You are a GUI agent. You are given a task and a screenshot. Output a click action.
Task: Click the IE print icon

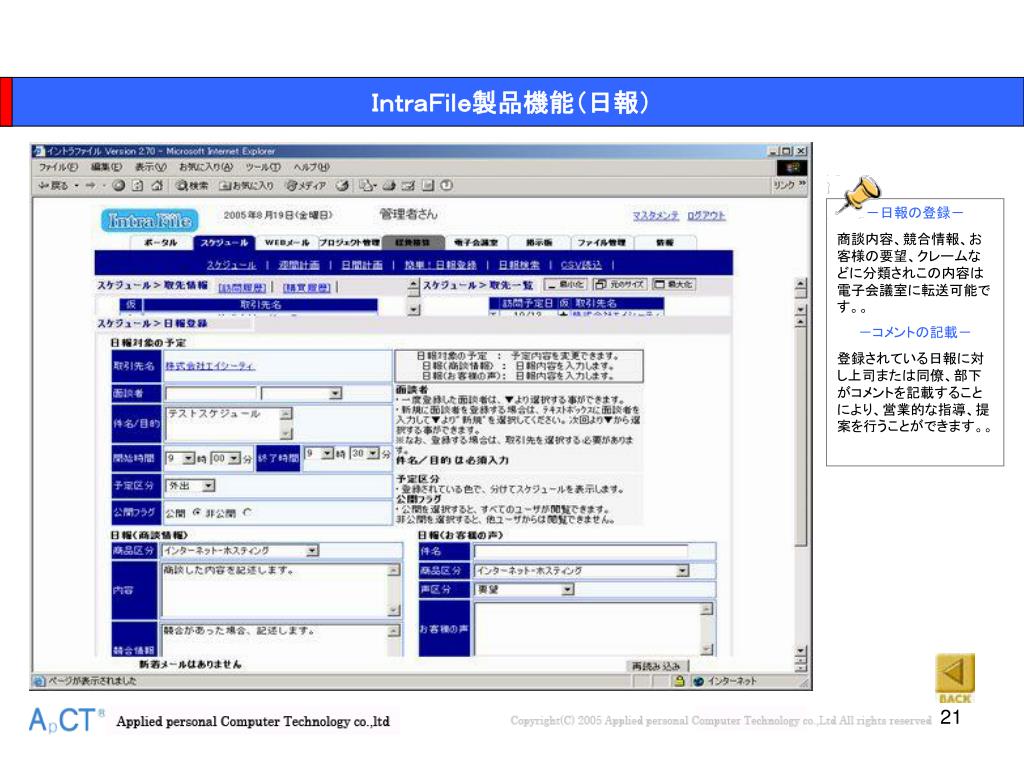(389, 185)
